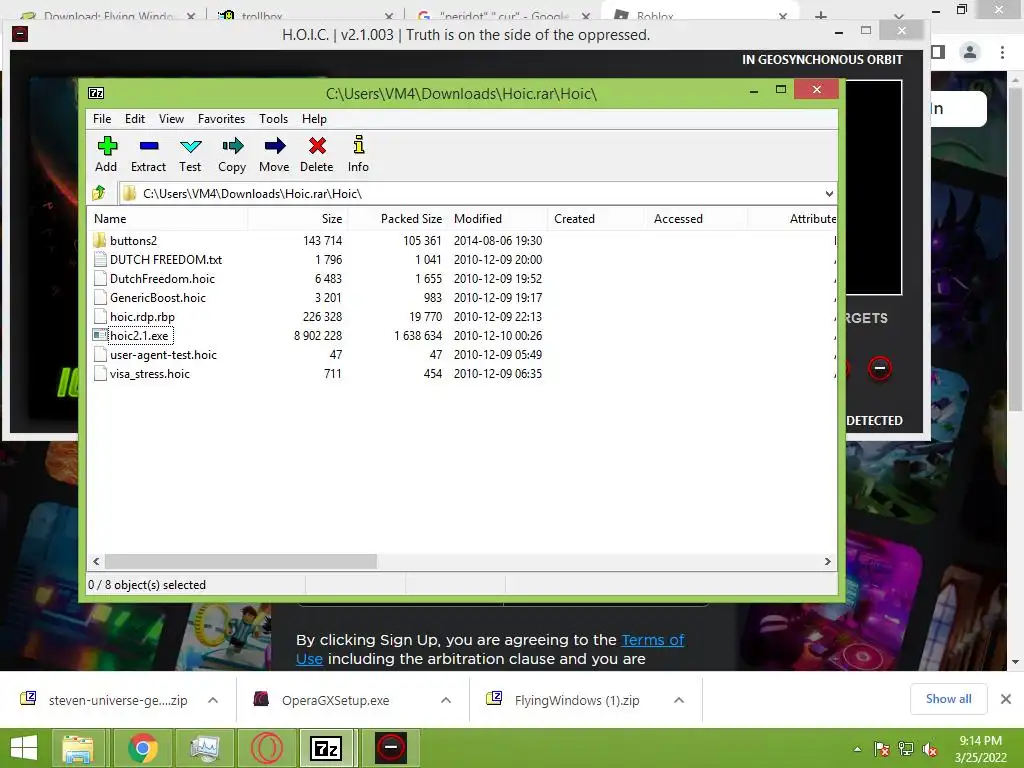The height and width of the screenshot is (768, 1024).
Task: Expand the address path dropdown
Action: pyautogui.click(x=829, y=193)
